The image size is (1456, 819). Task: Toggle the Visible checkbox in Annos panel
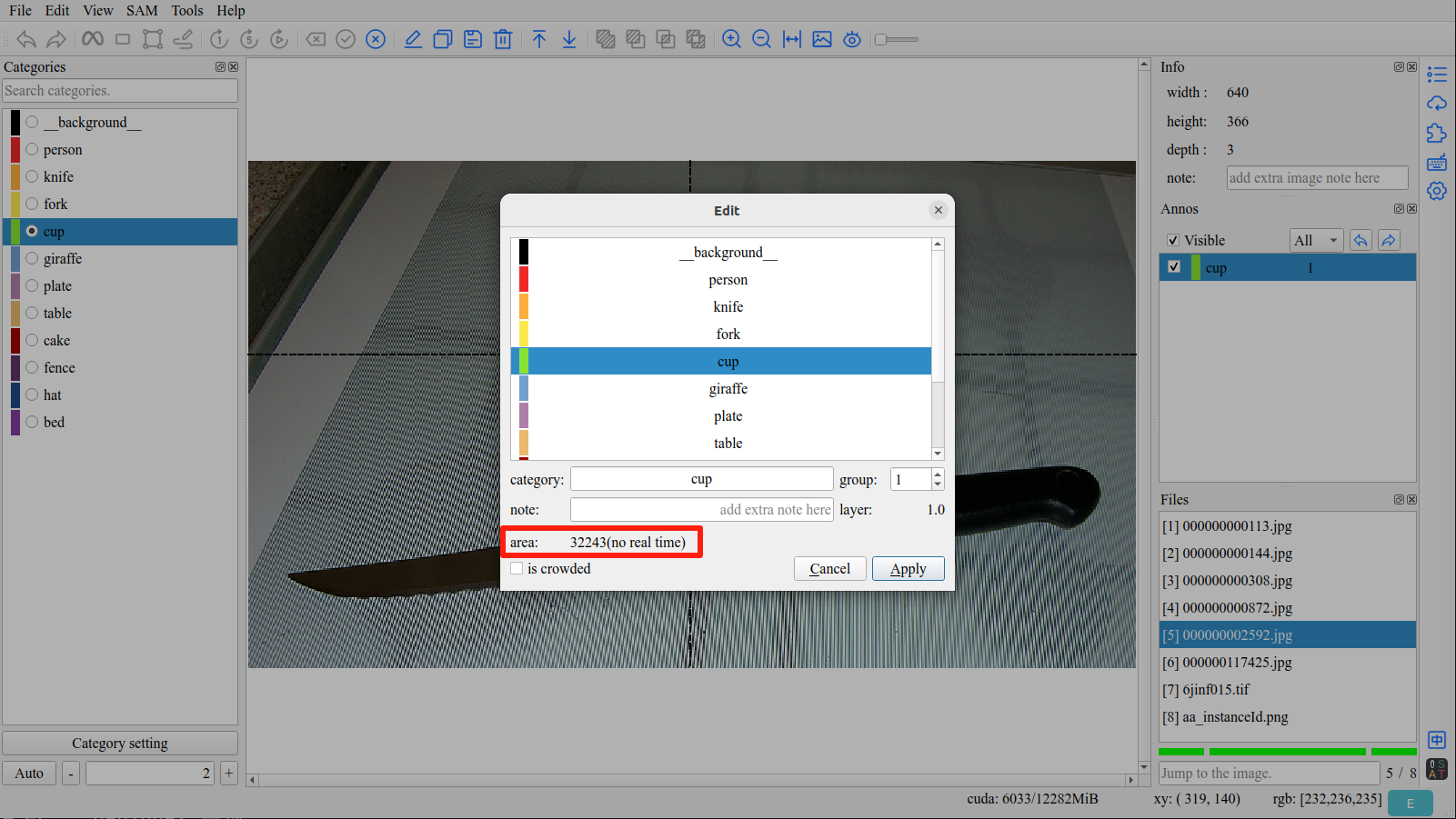[x=1173, y=240]
